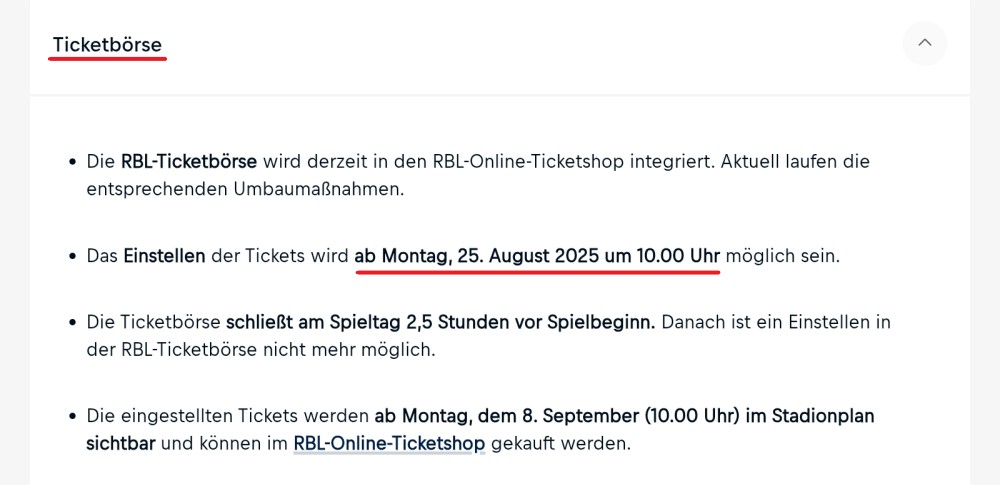Click the bullet before 'Die eingestellten Tickets'

pos(73,416)
